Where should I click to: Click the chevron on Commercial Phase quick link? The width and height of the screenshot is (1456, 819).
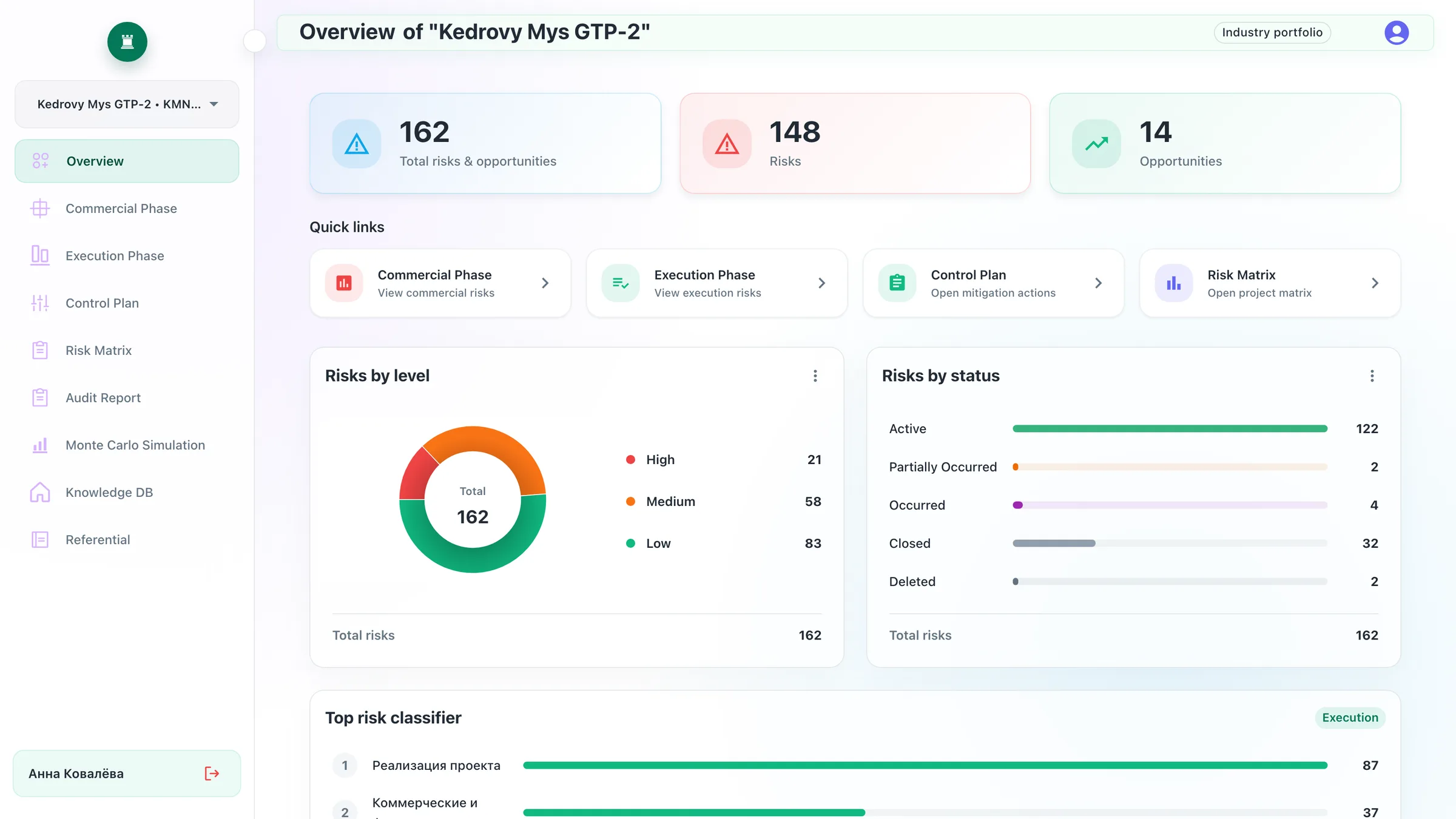545,283
